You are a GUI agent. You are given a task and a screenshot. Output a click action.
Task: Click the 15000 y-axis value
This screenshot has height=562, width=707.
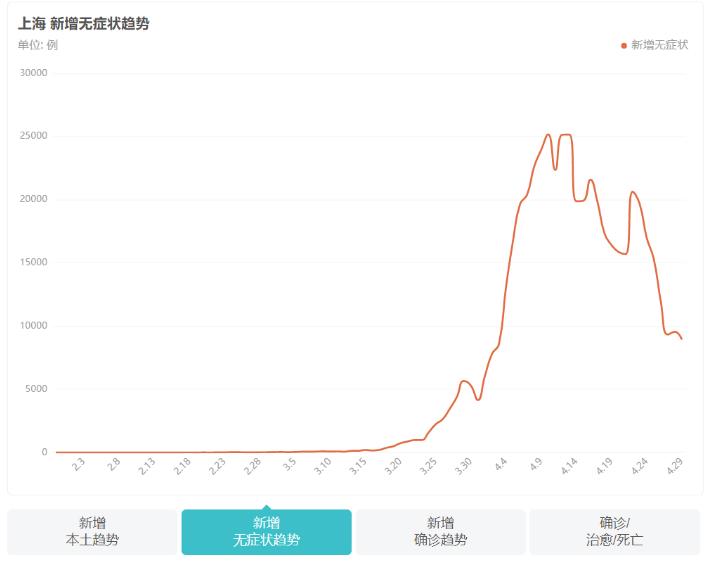pos(32,262)
